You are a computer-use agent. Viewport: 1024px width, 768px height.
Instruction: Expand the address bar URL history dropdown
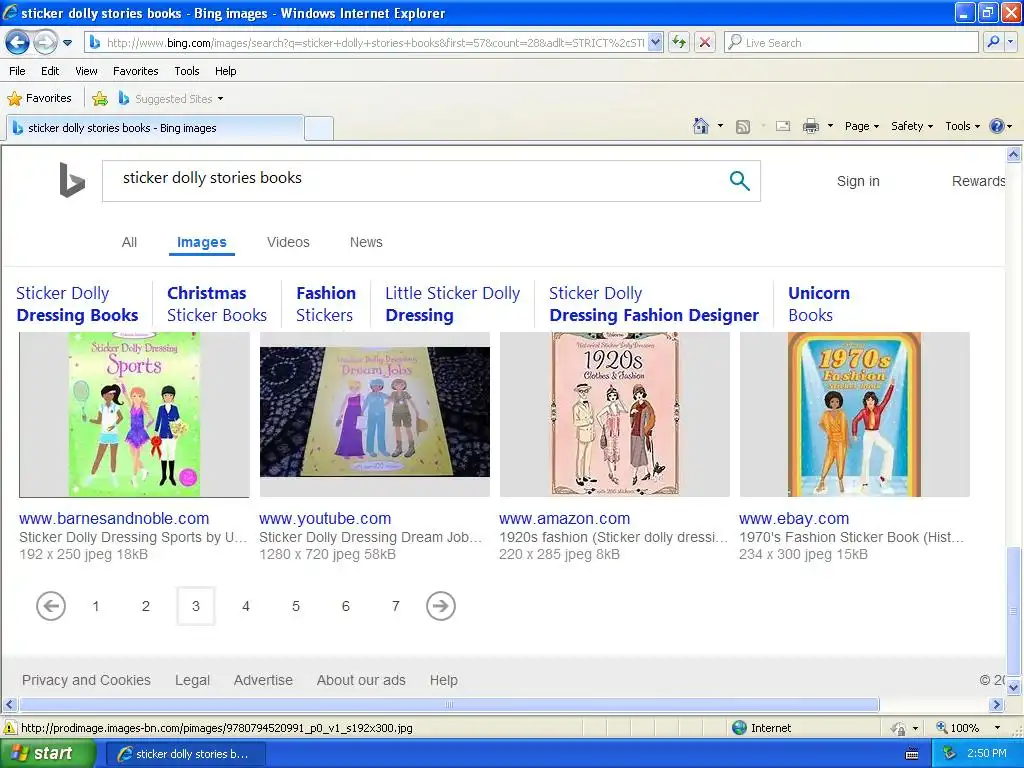tap(656, 42)
